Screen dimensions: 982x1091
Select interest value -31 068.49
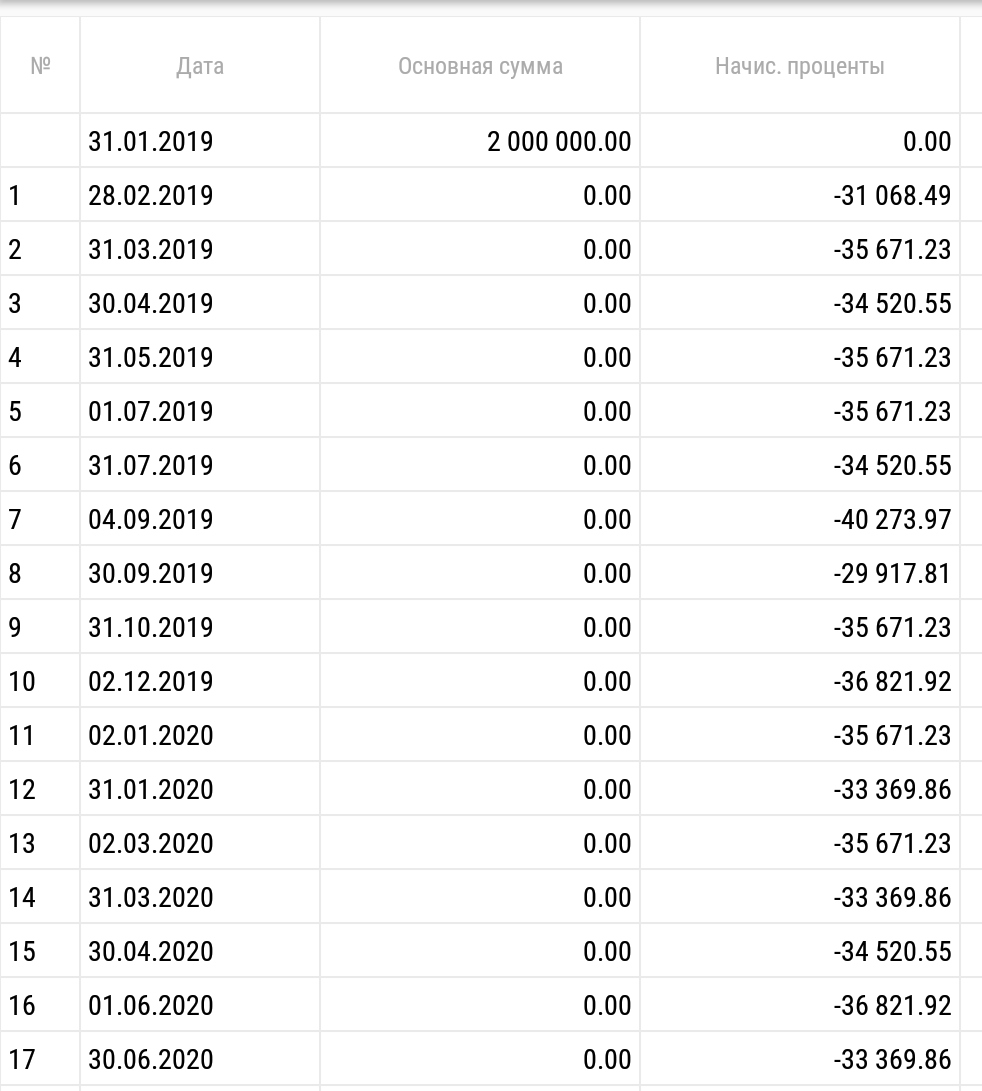click(891, 195)
